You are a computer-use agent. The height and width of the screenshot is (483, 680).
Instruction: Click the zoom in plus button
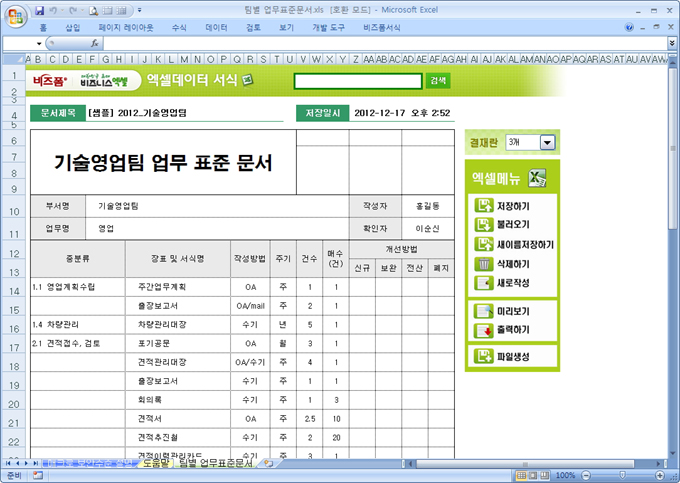tap(660, 475)
